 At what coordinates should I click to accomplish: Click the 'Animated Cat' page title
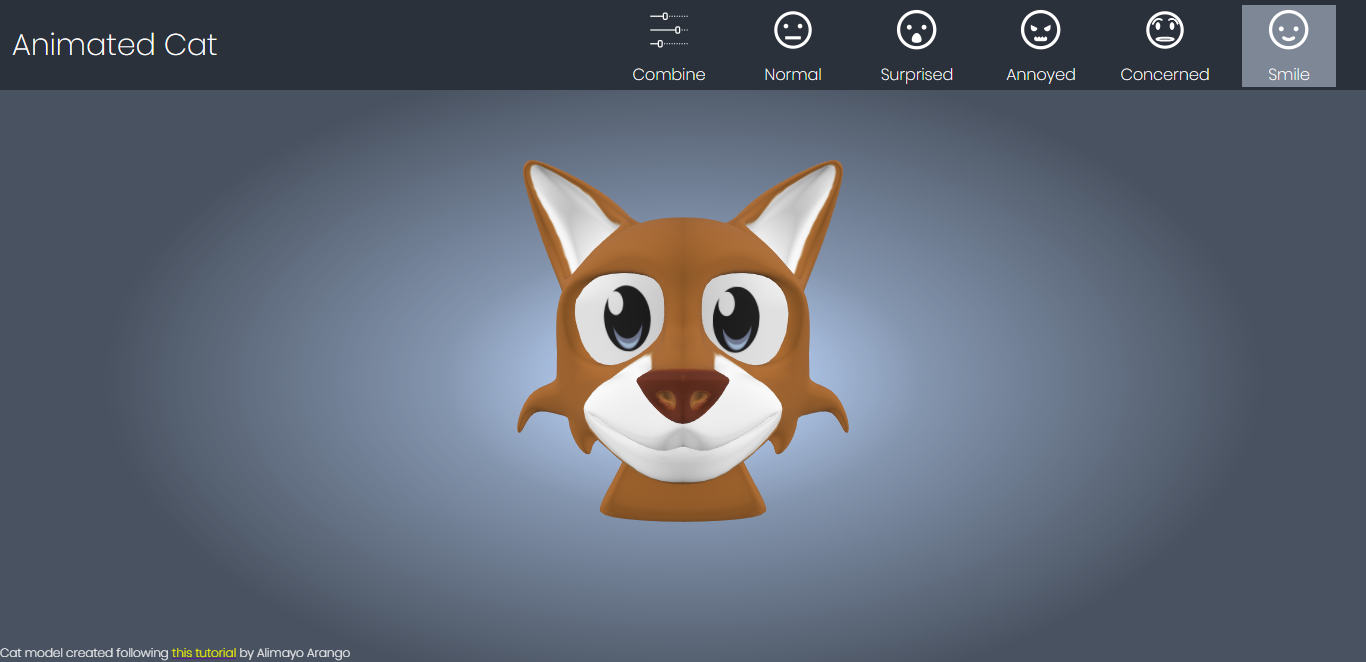115,45
